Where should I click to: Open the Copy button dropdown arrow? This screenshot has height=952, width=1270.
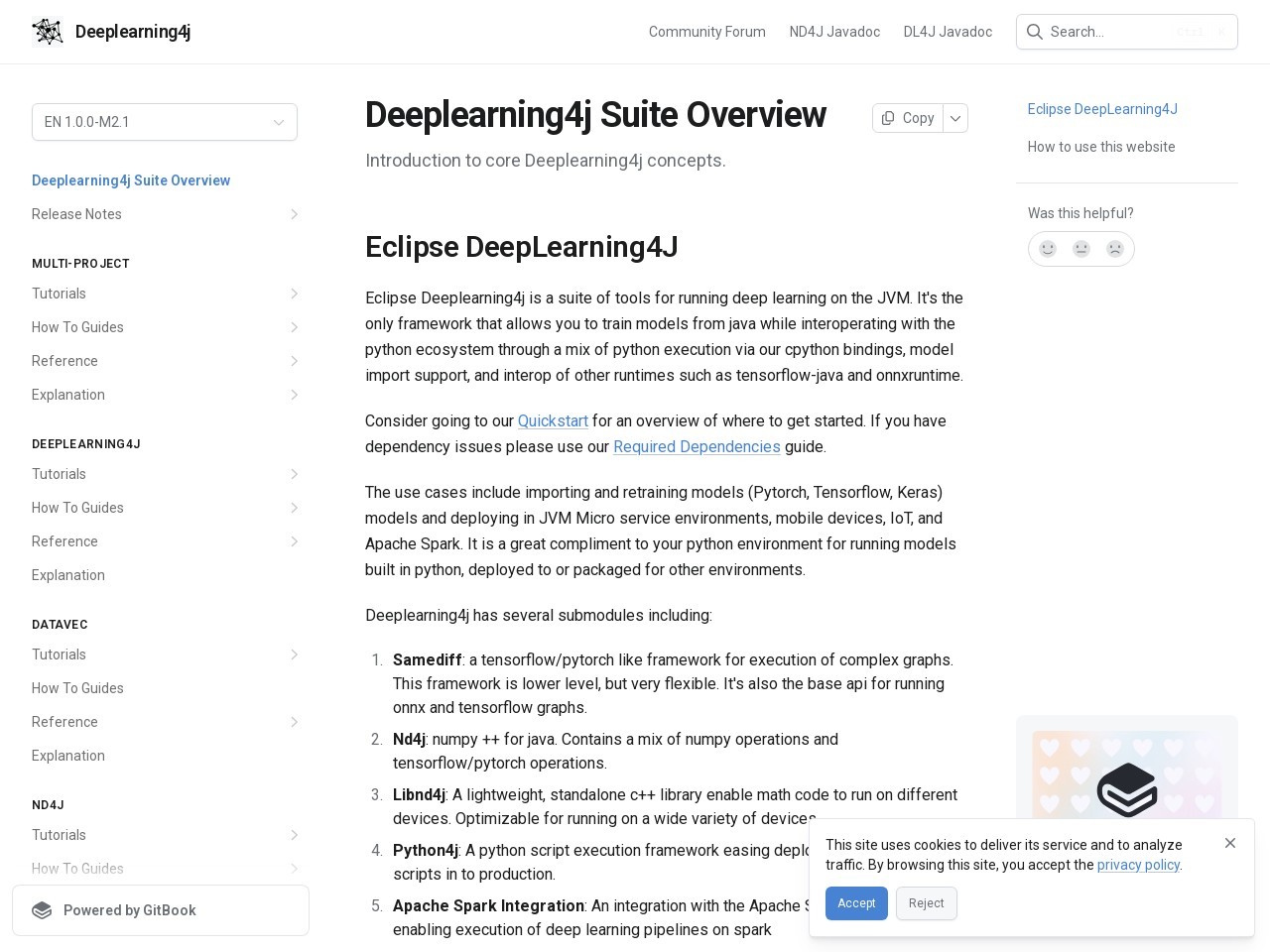tap(955, 118)
